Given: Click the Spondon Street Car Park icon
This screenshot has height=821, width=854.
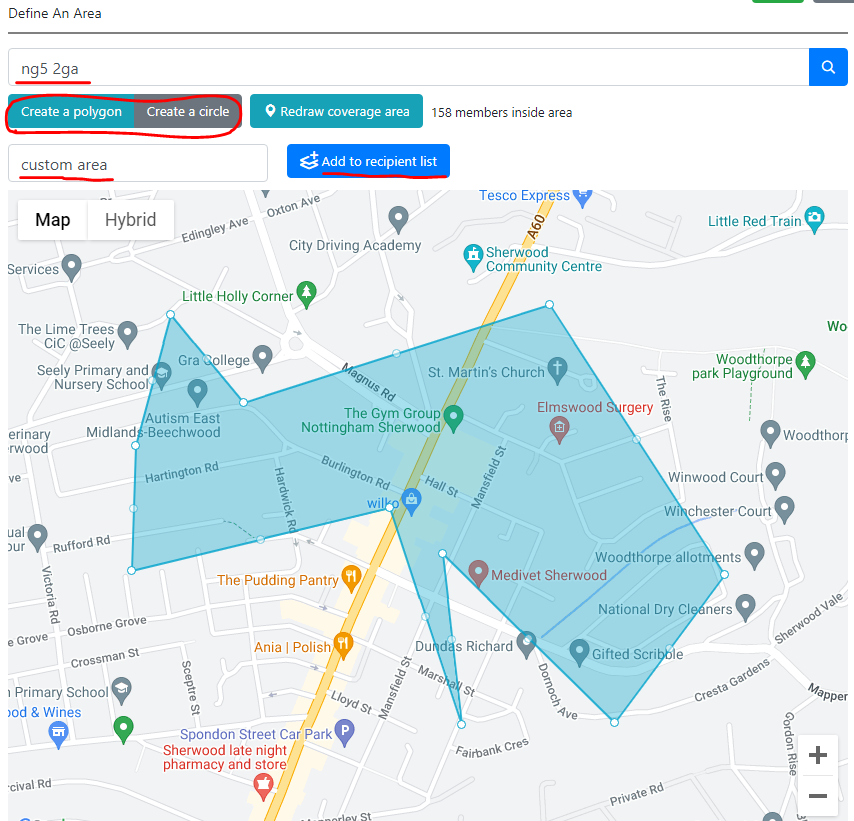Looking at the screenshot, I should 344,732.
